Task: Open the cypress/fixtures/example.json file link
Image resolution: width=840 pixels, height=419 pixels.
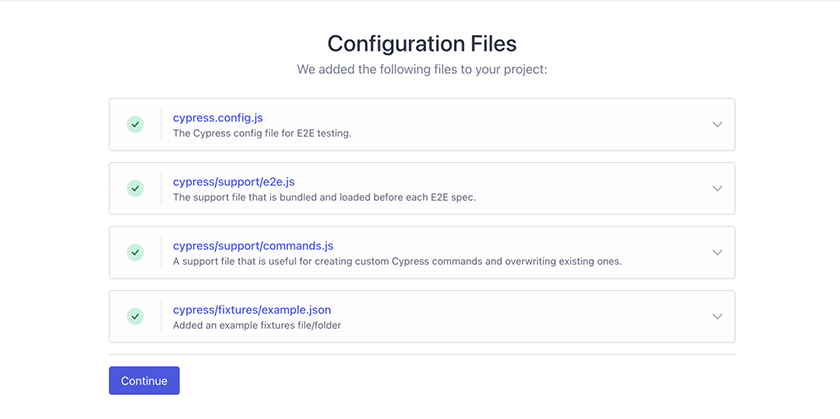Action: tap(252, 310)
